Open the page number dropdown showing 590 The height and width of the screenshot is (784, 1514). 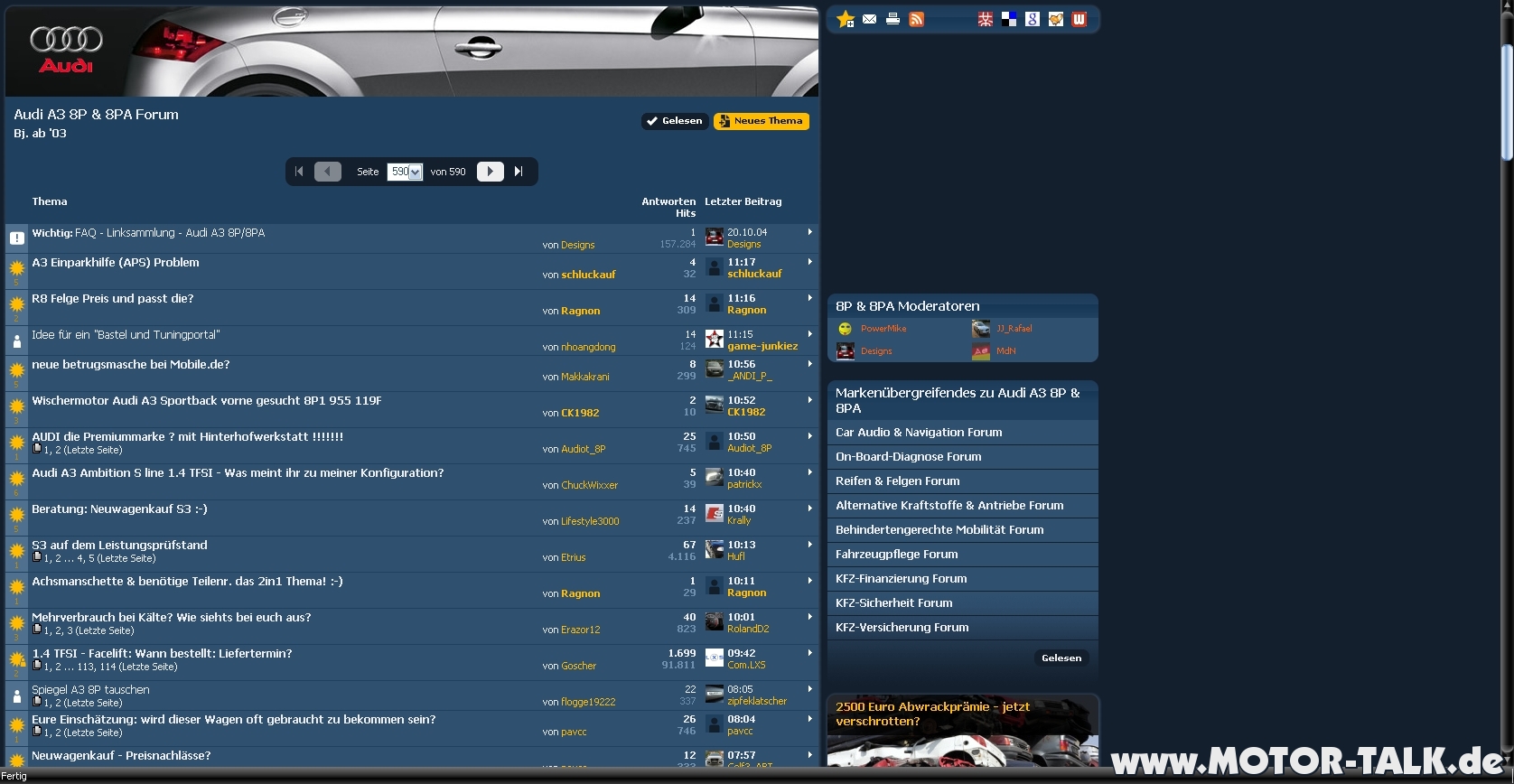405,172
